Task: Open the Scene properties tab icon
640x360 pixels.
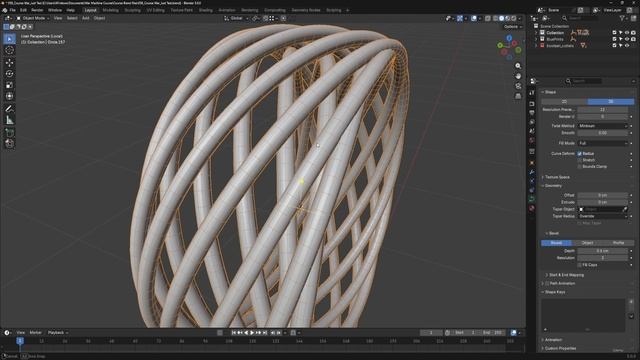Action: click(x=532, y=131)
